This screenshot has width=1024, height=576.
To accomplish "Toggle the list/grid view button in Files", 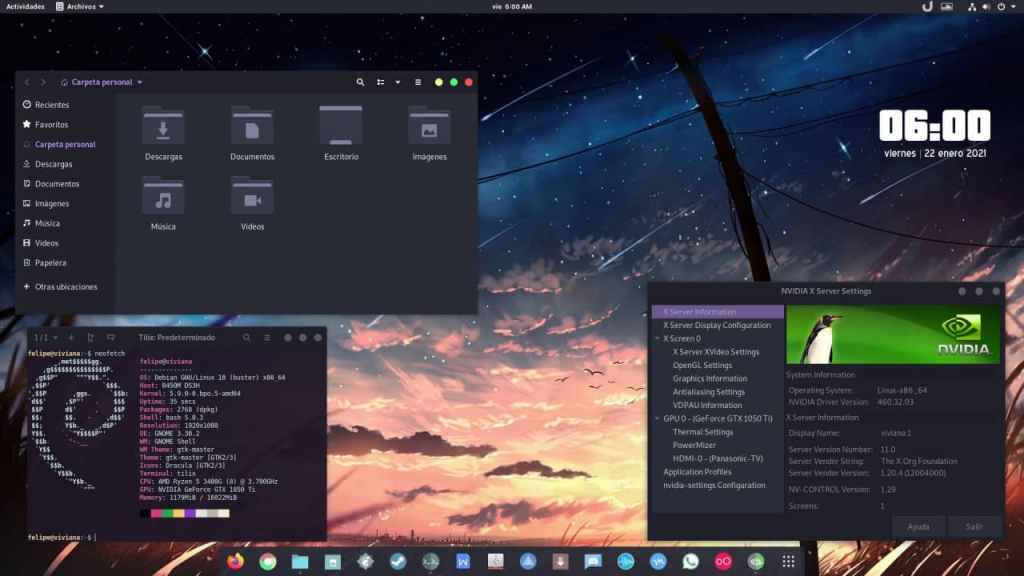I will (x=381, y=82).
